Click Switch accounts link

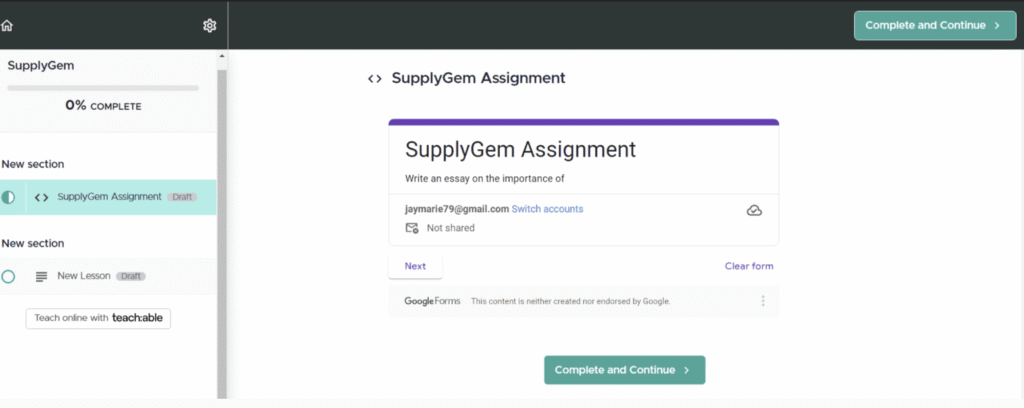click(547, 209)
